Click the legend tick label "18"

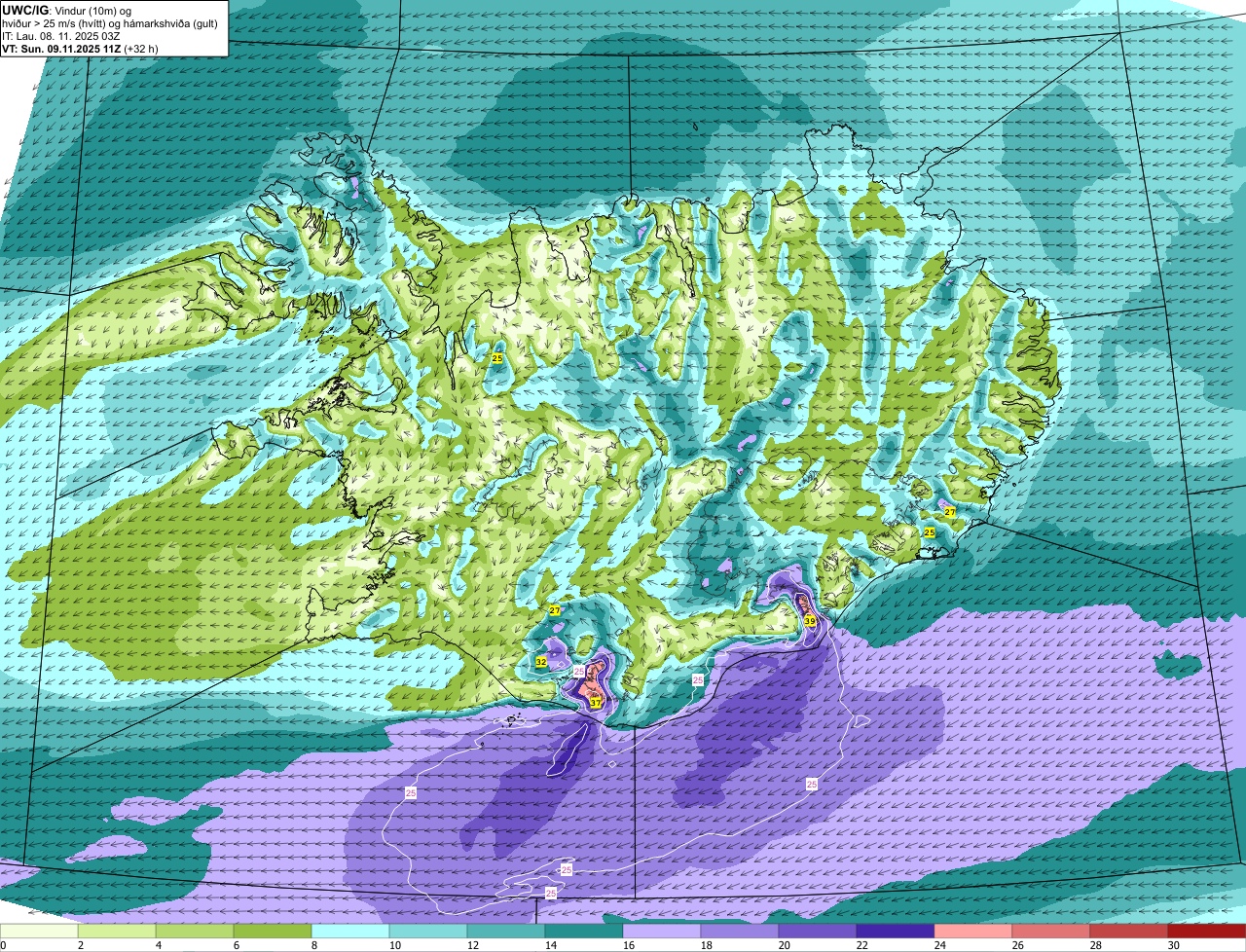tap(705, 945)
